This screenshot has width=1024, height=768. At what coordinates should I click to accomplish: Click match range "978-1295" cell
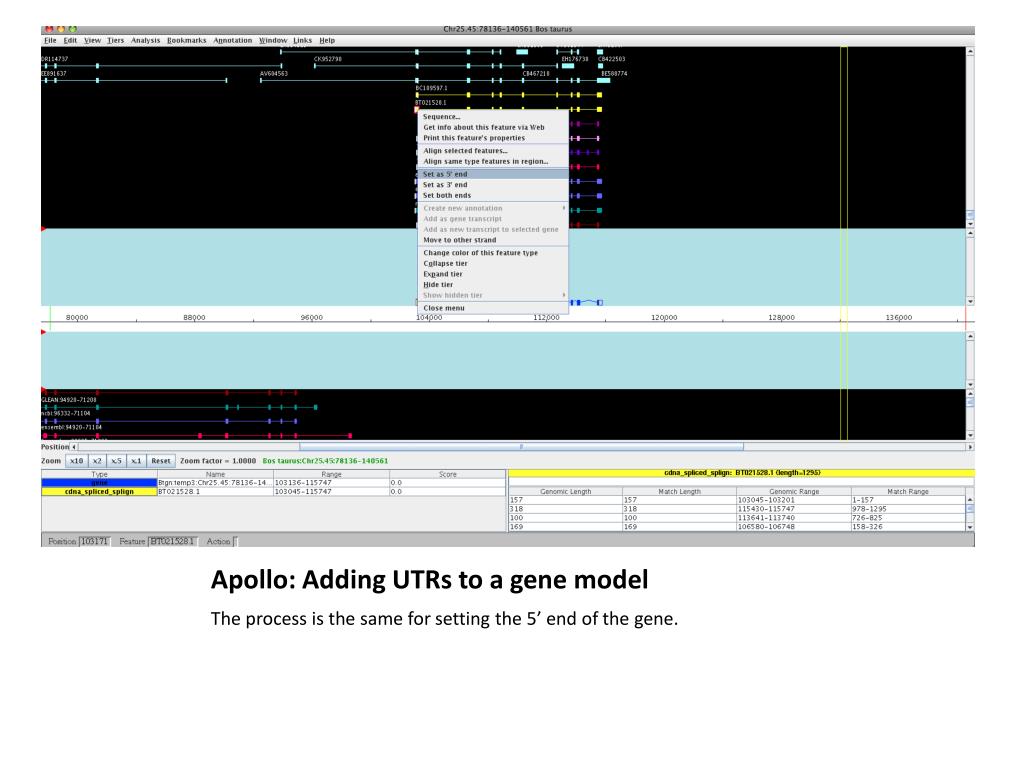pos(908,509)
